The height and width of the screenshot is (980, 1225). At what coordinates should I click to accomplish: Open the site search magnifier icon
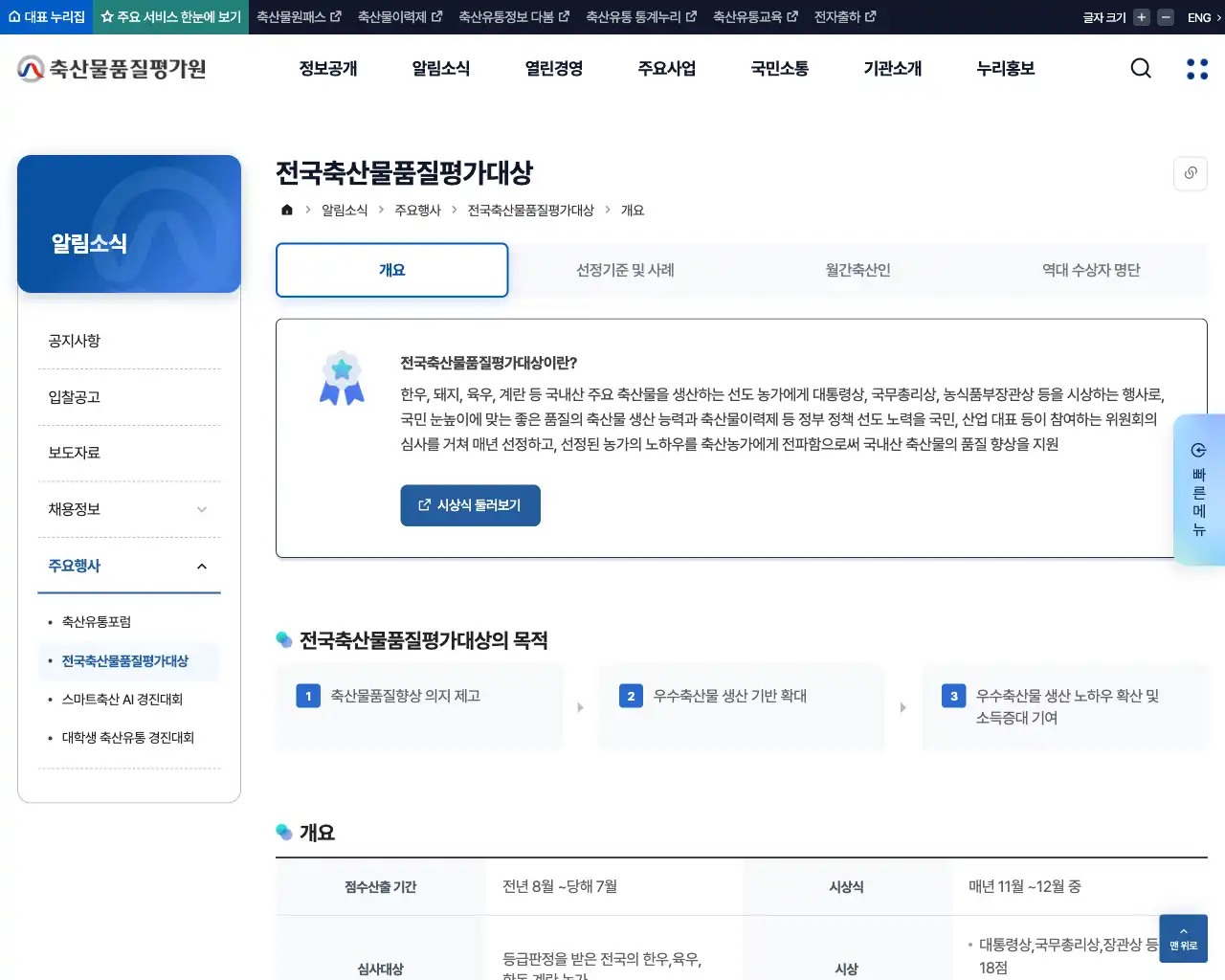pyautogui.click(x=1140, y=68)
